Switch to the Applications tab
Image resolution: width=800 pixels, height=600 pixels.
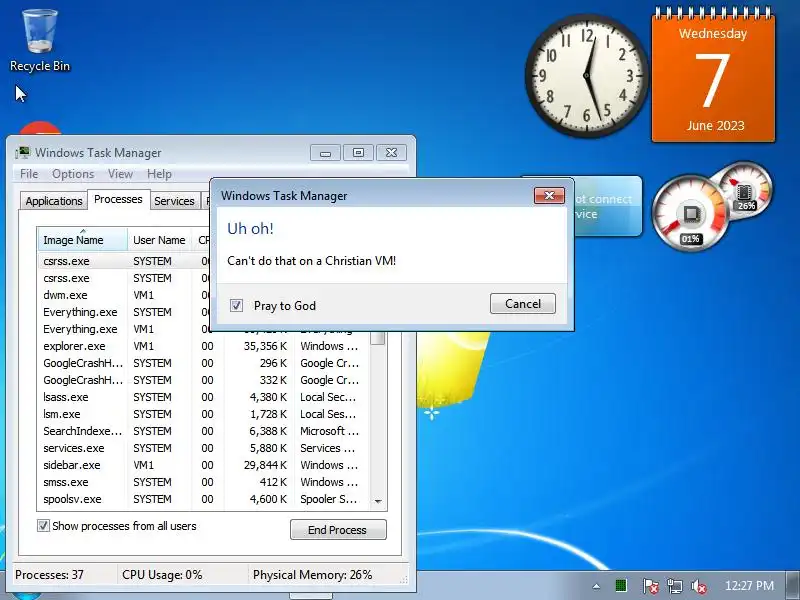54,201
